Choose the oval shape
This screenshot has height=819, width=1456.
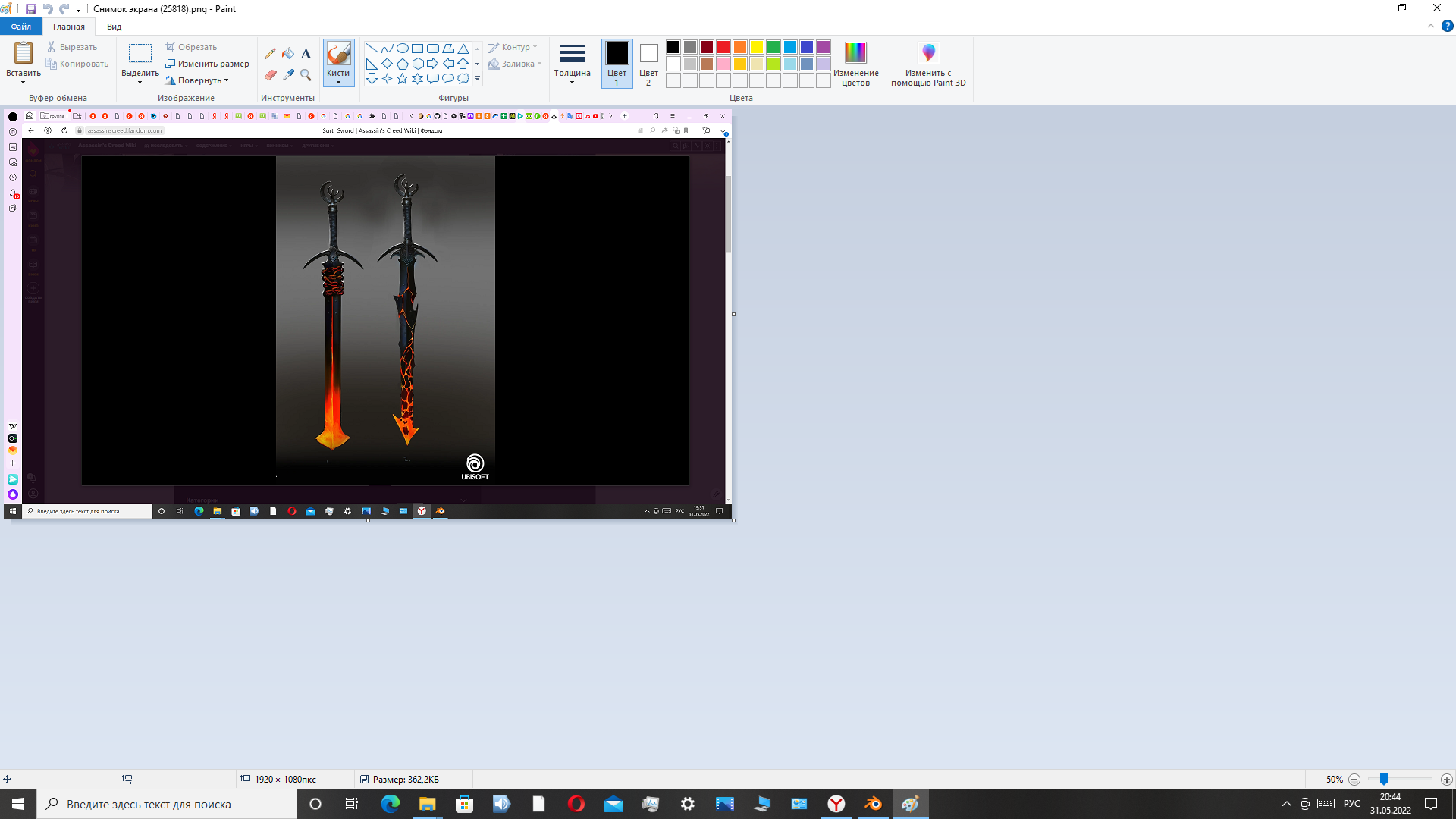click(402, 49)
